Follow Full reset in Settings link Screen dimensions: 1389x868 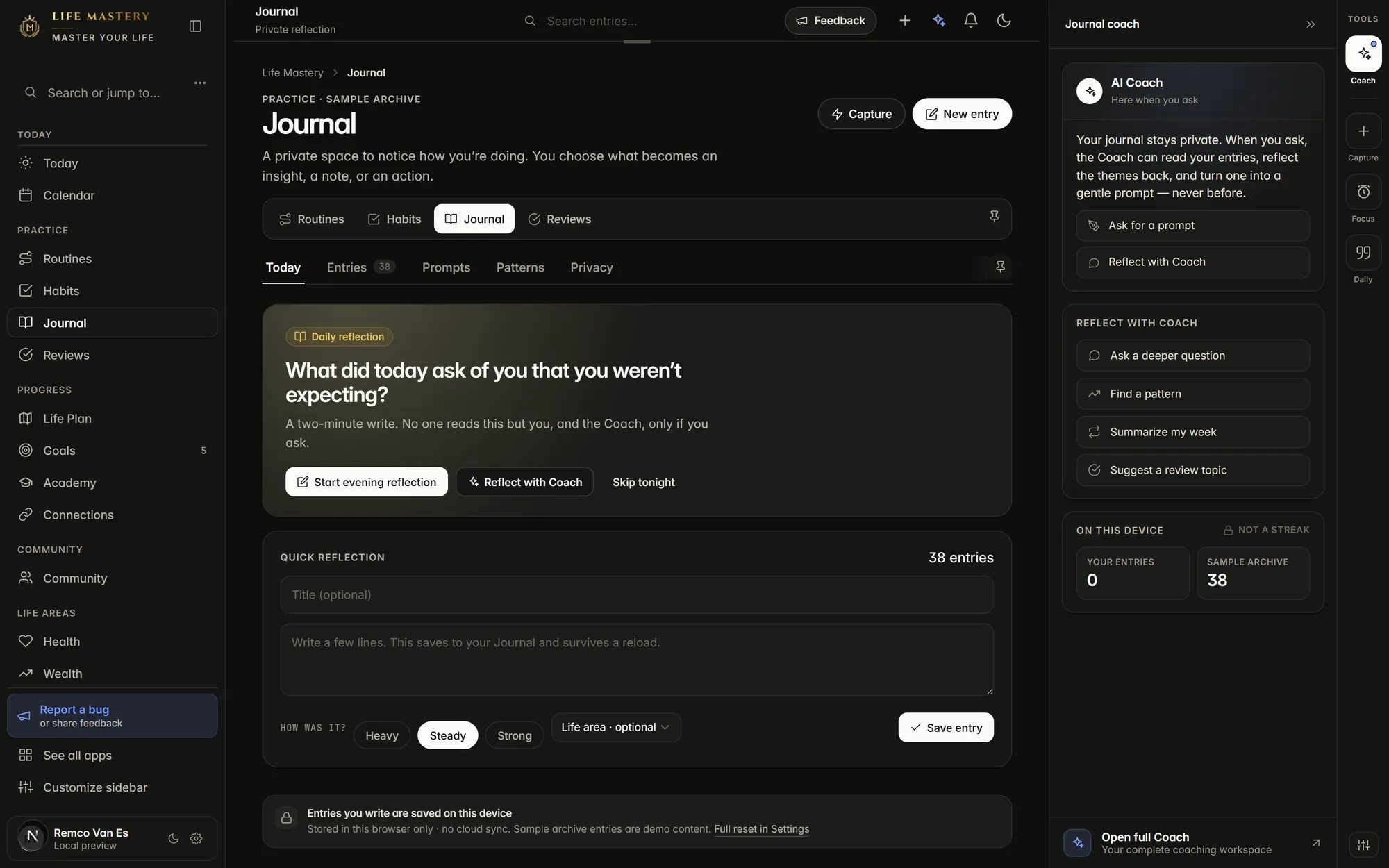click(762, 829)
